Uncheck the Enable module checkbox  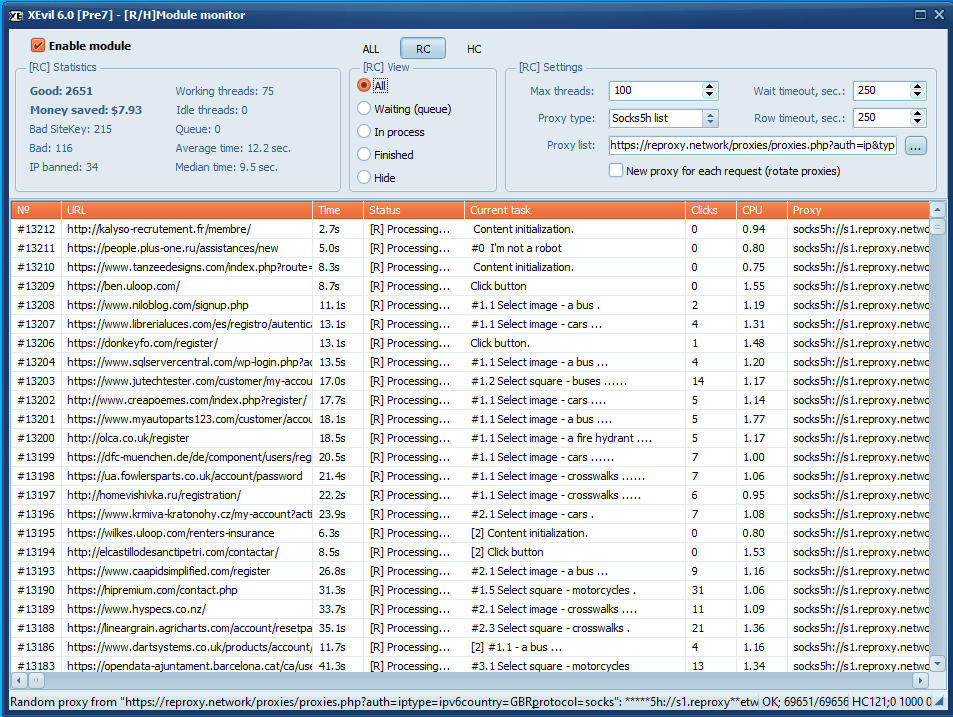tap(38, 46)
